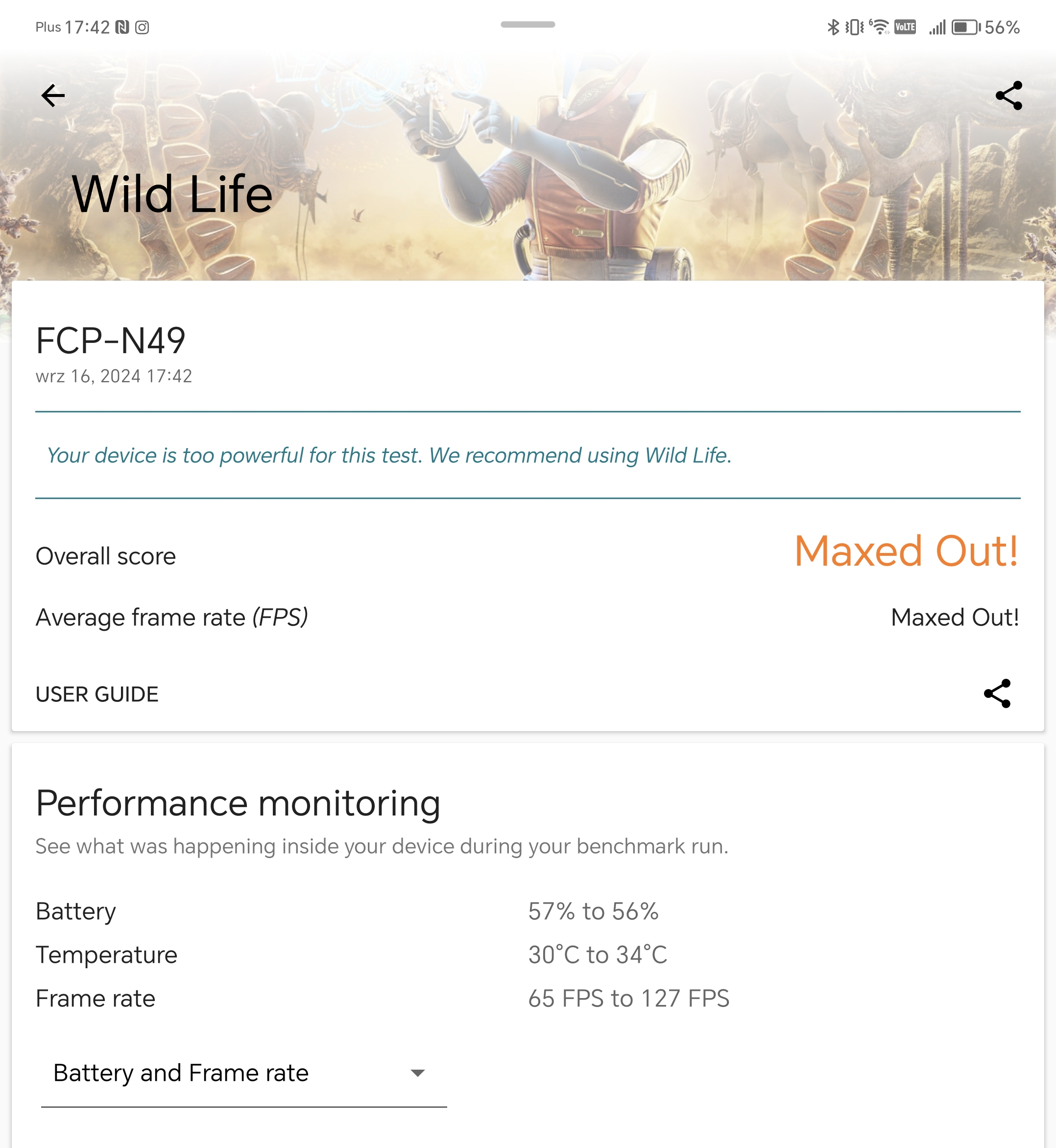Tap the battery indicator icon

coord(966,27)
